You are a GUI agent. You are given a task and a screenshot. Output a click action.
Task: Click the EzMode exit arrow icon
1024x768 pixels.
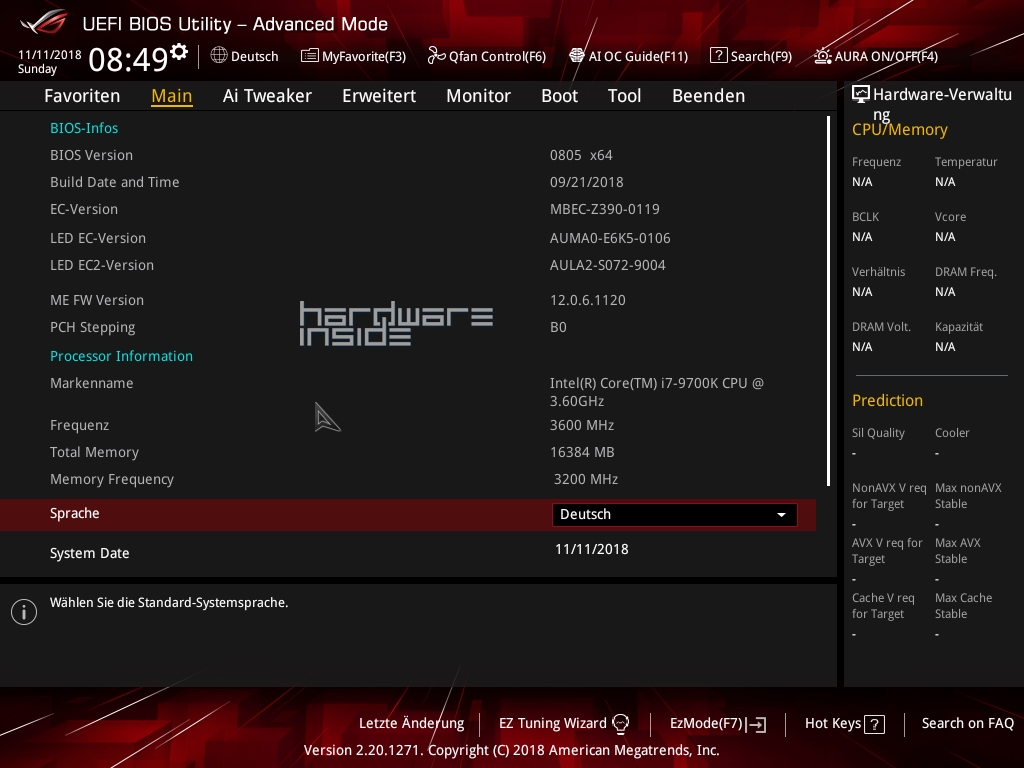pyautogui.click(x=757, y=724)
